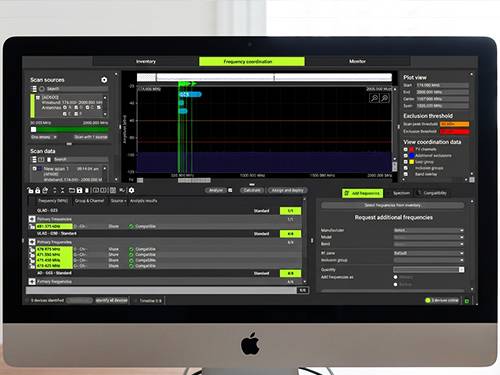The image size is (500, 375).
Task: Open the Manufacturer dropdown
Action: [x=429, y=230]
